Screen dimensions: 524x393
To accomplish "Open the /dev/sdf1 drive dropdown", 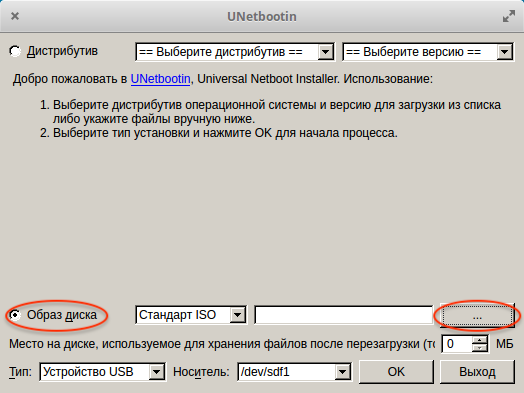I will (294, 372).
